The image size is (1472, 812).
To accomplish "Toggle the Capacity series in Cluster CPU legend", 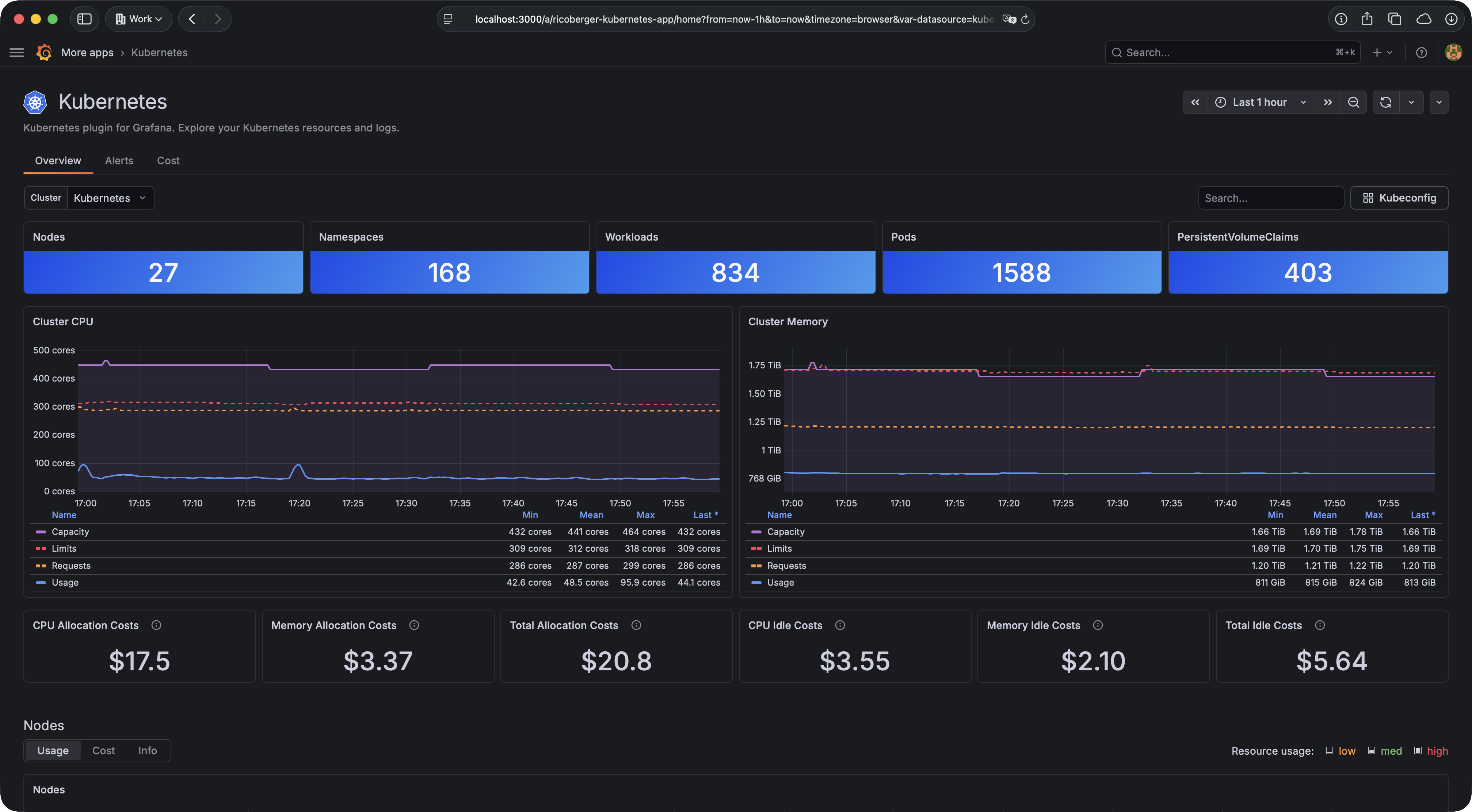I will 70,532.
